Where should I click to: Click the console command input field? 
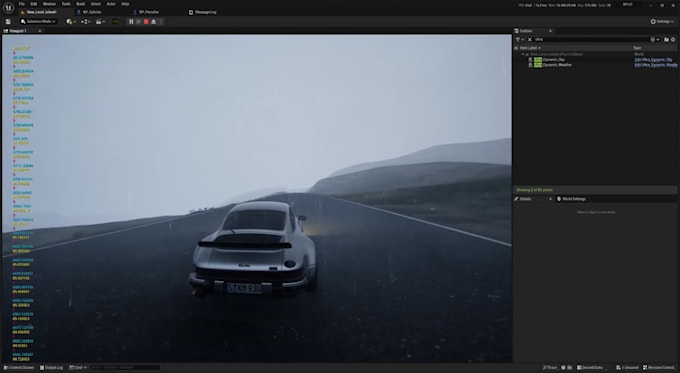click(125, 367)
